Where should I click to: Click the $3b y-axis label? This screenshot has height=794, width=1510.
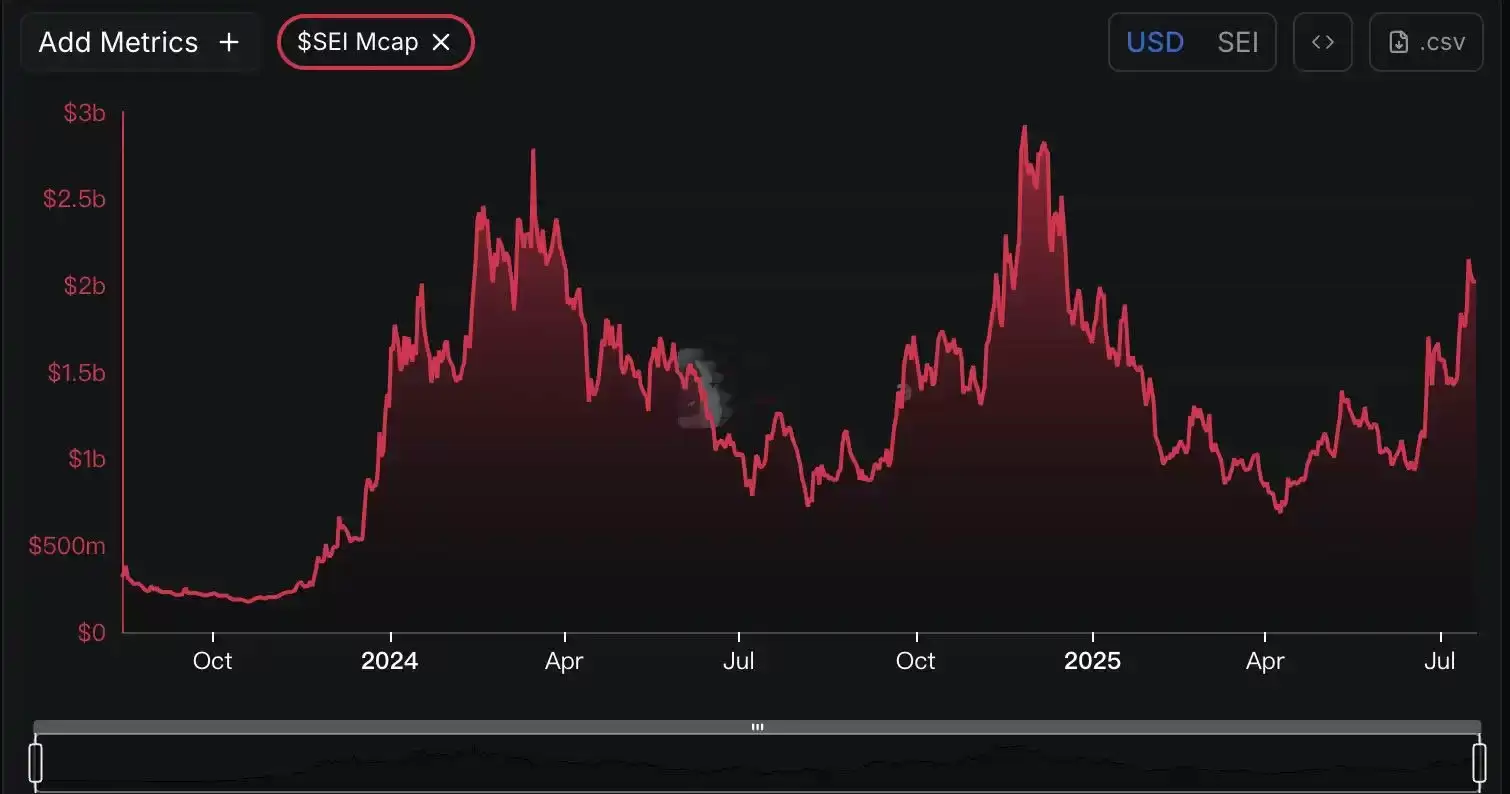point(85,114)
